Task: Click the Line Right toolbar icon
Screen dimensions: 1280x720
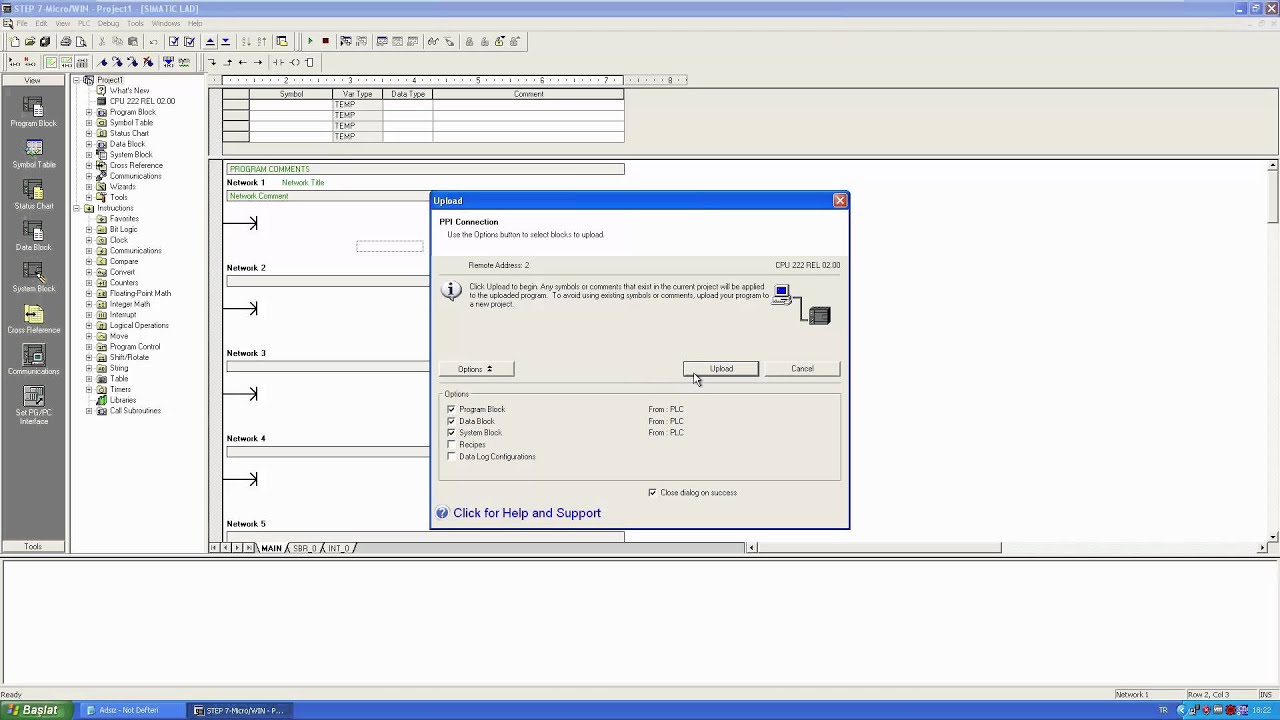Action: tap(258, 62)
